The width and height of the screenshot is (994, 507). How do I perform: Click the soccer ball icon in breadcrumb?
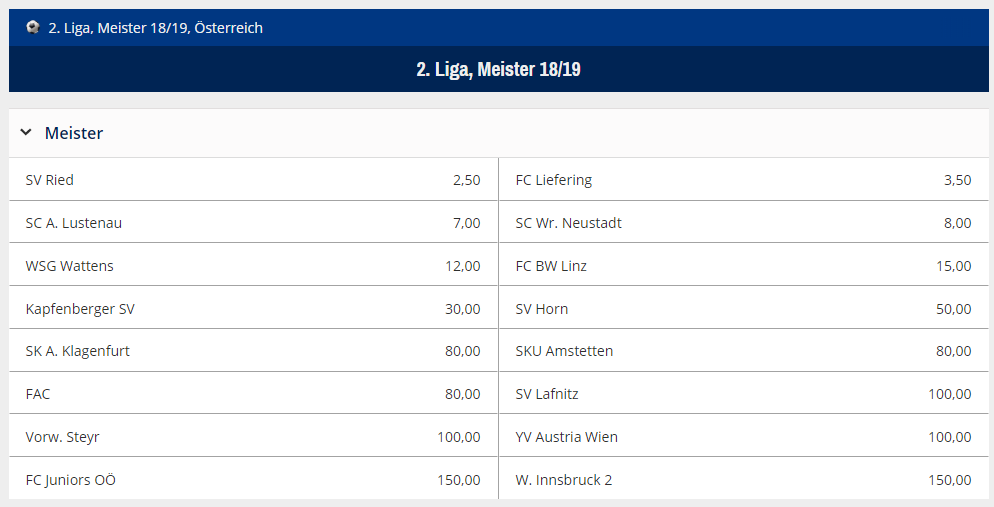click(x=33, y=27)
